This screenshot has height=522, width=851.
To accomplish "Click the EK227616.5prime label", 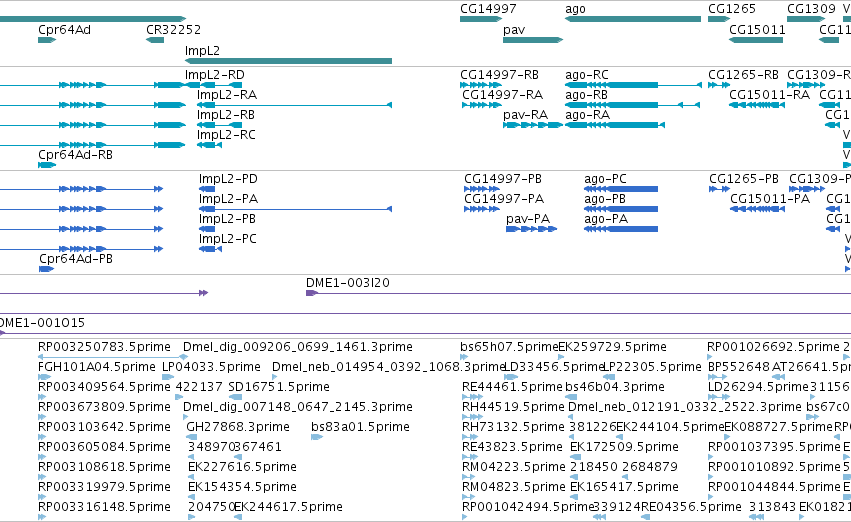I will point(242,468).
